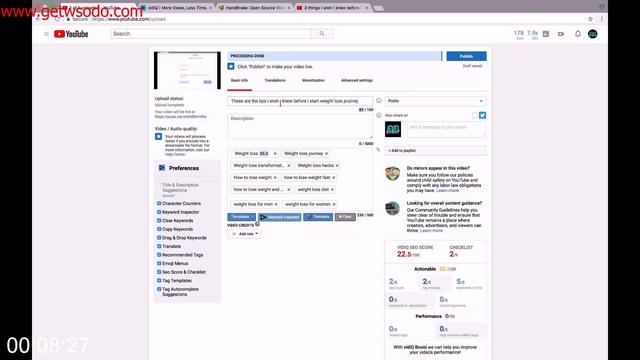Click the Chrome address bar URL

(129, 19)
